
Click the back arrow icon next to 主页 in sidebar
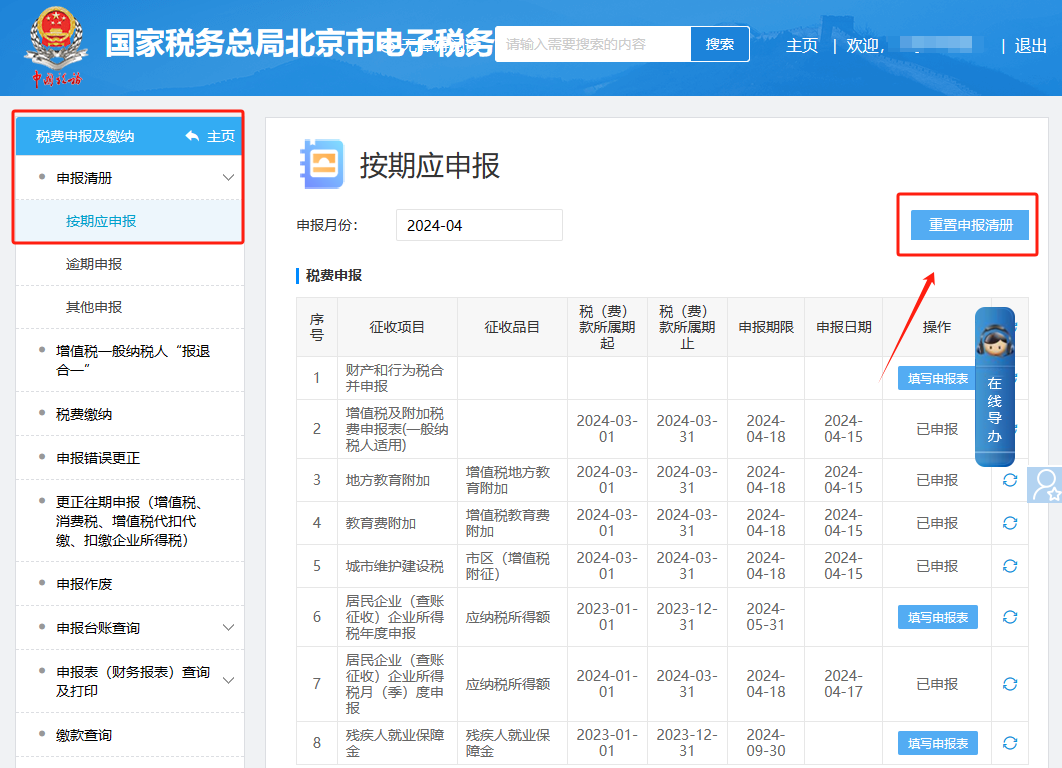pyautogui.click(x=192, y=136)
